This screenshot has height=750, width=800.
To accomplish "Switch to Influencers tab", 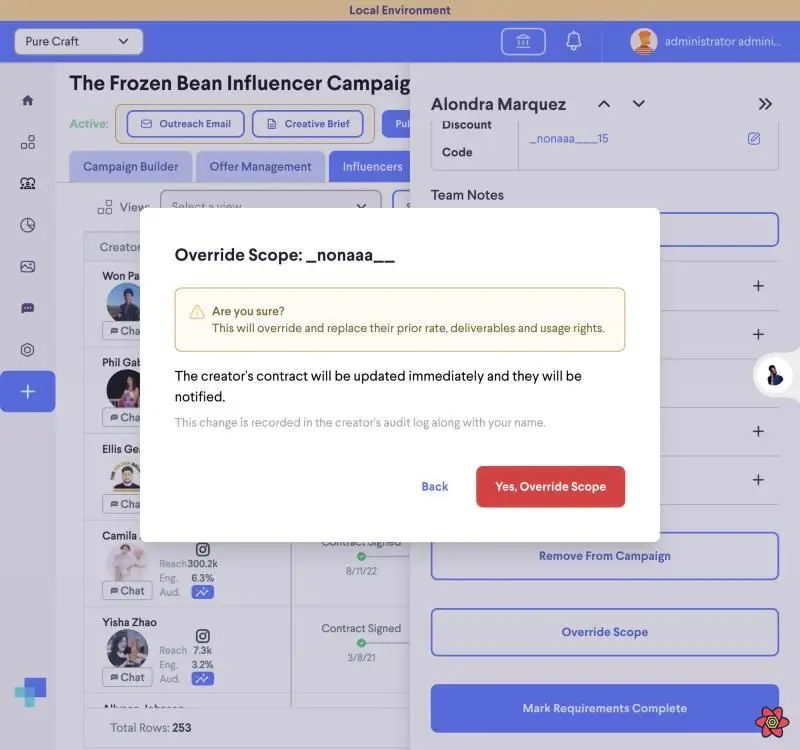I will (371, 166).
